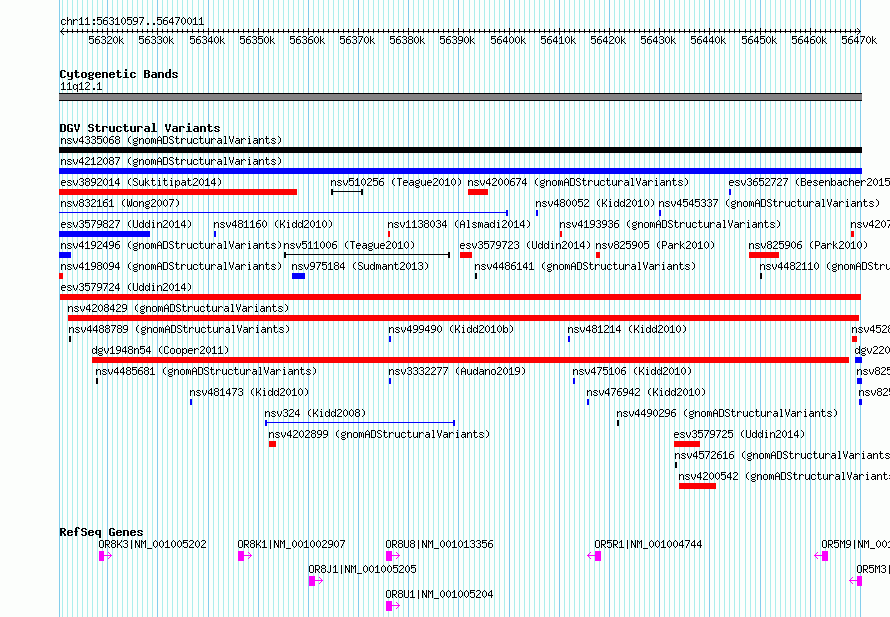Click the OR5R1 gene arrow glyph

(x=594, y=556)
